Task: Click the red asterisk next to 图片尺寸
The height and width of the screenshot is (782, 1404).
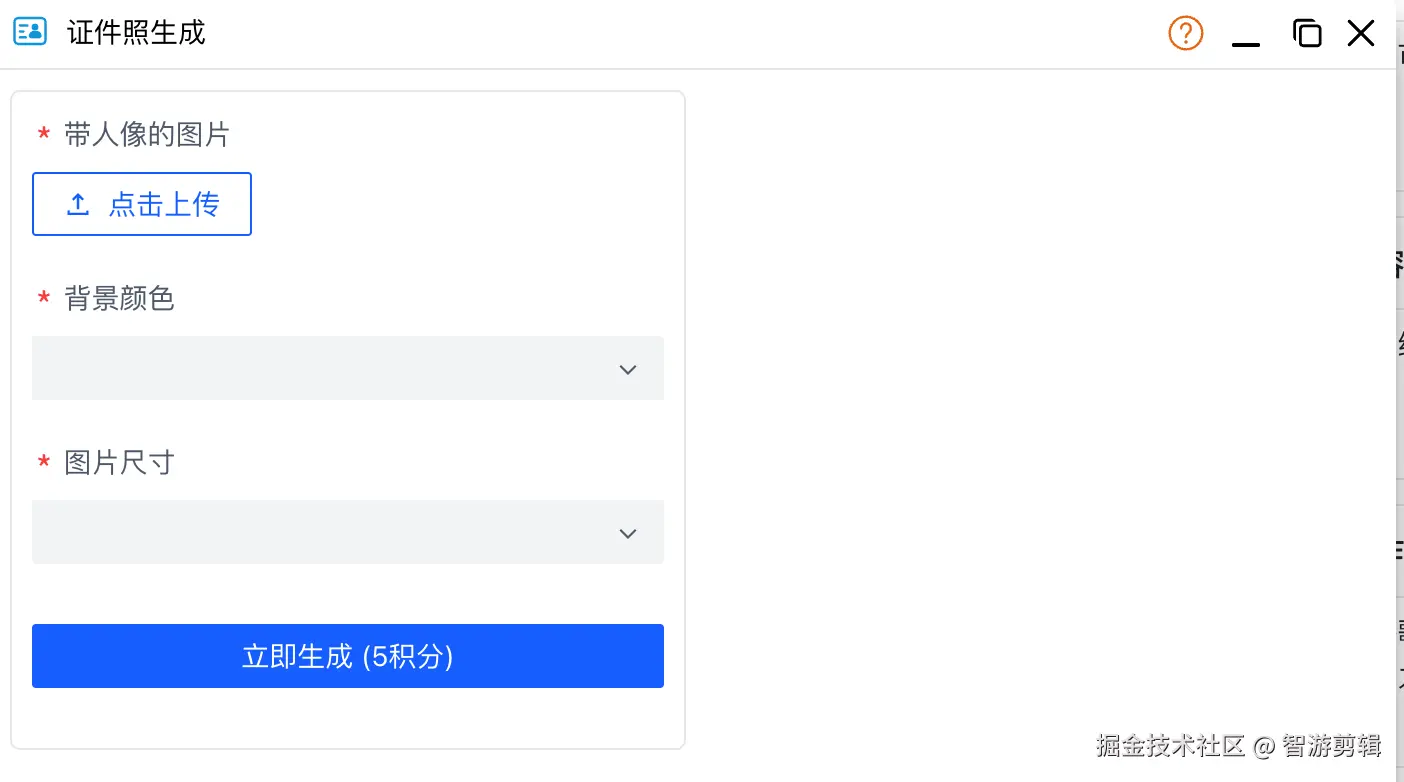Action: (43, 463)
